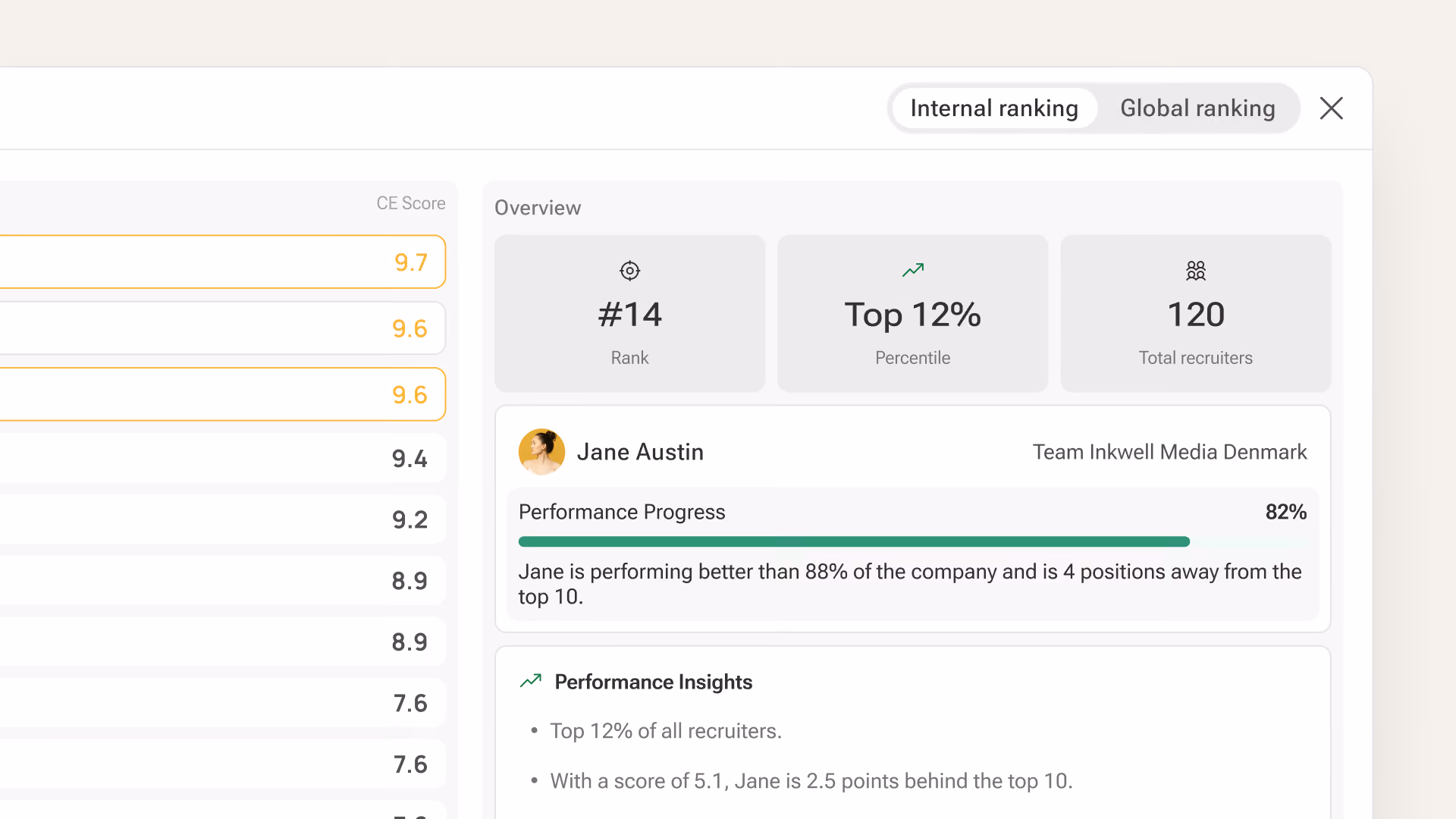Click the Performance Progress label
The width and height of the screenshot is (1456, 819).
tap(622, 513)
